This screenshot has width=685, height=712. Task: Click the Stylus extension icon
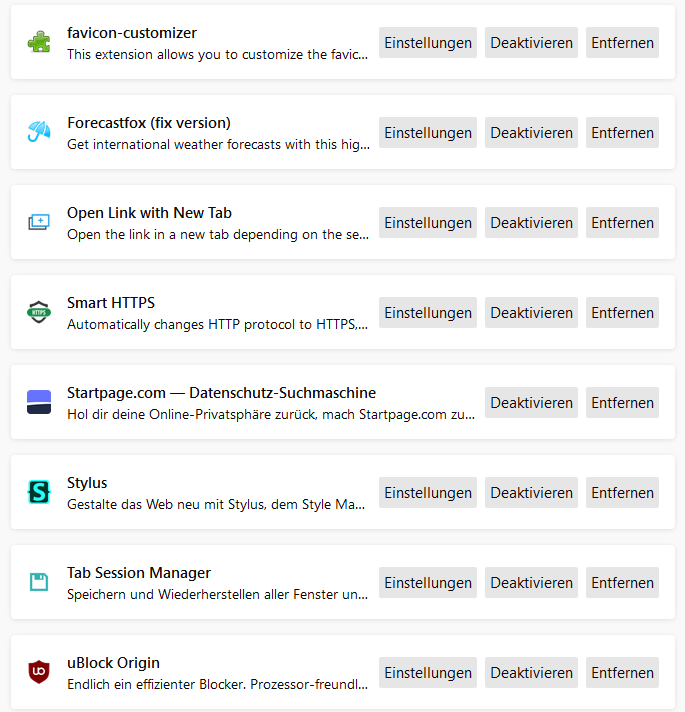[39, 493]
